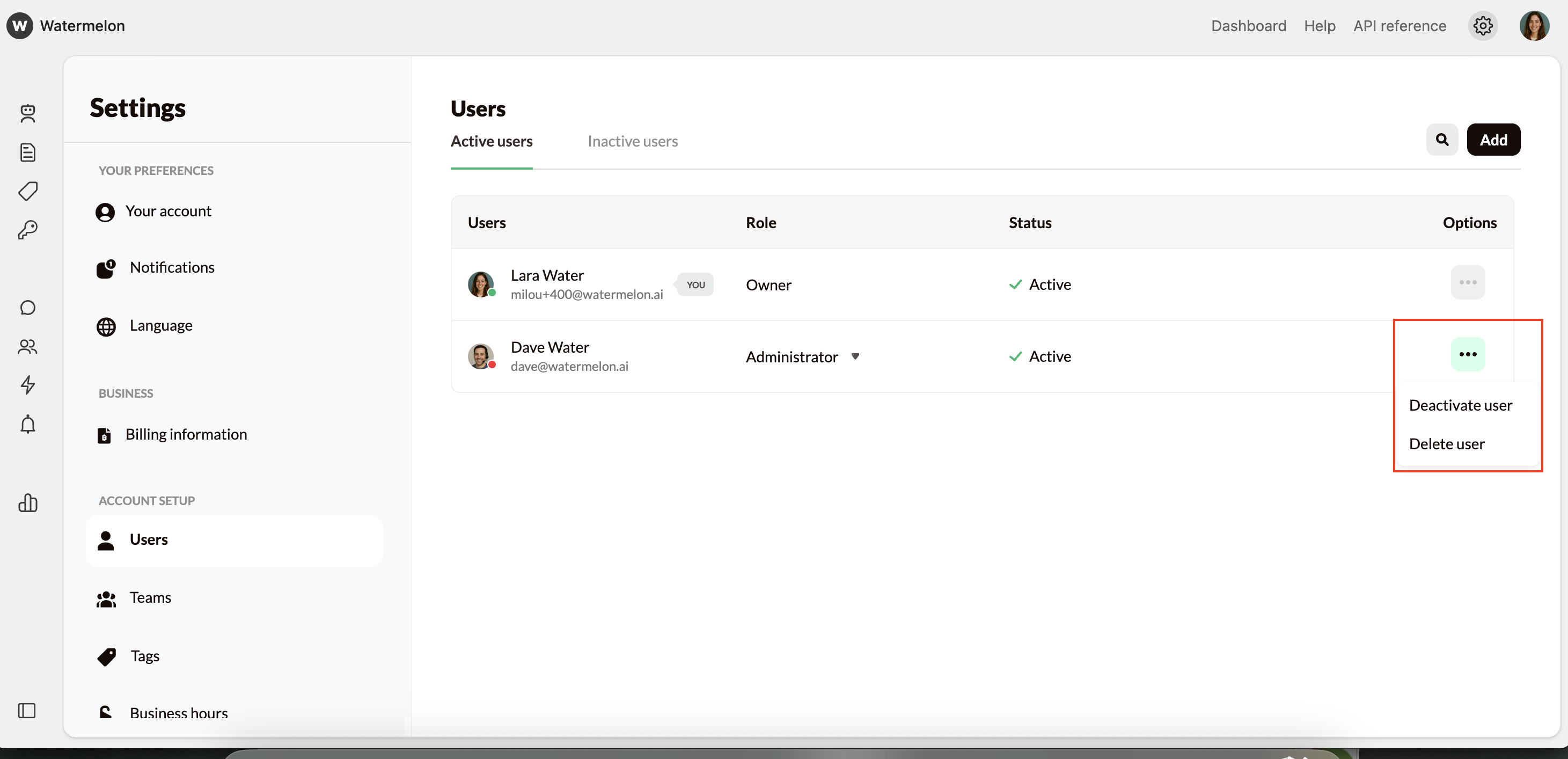Click your profile avatar in the top right

pyautogui.click(x=1535, y=26)
